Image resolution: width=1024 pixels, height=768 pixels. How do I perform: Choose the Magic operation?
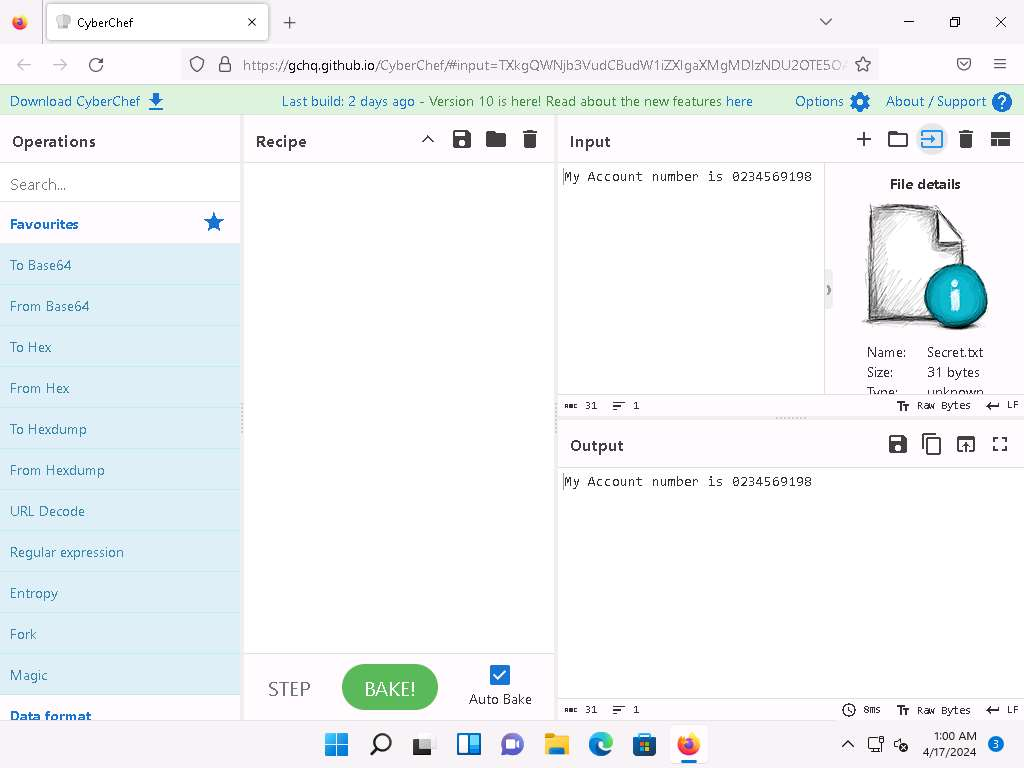point(28,675)
